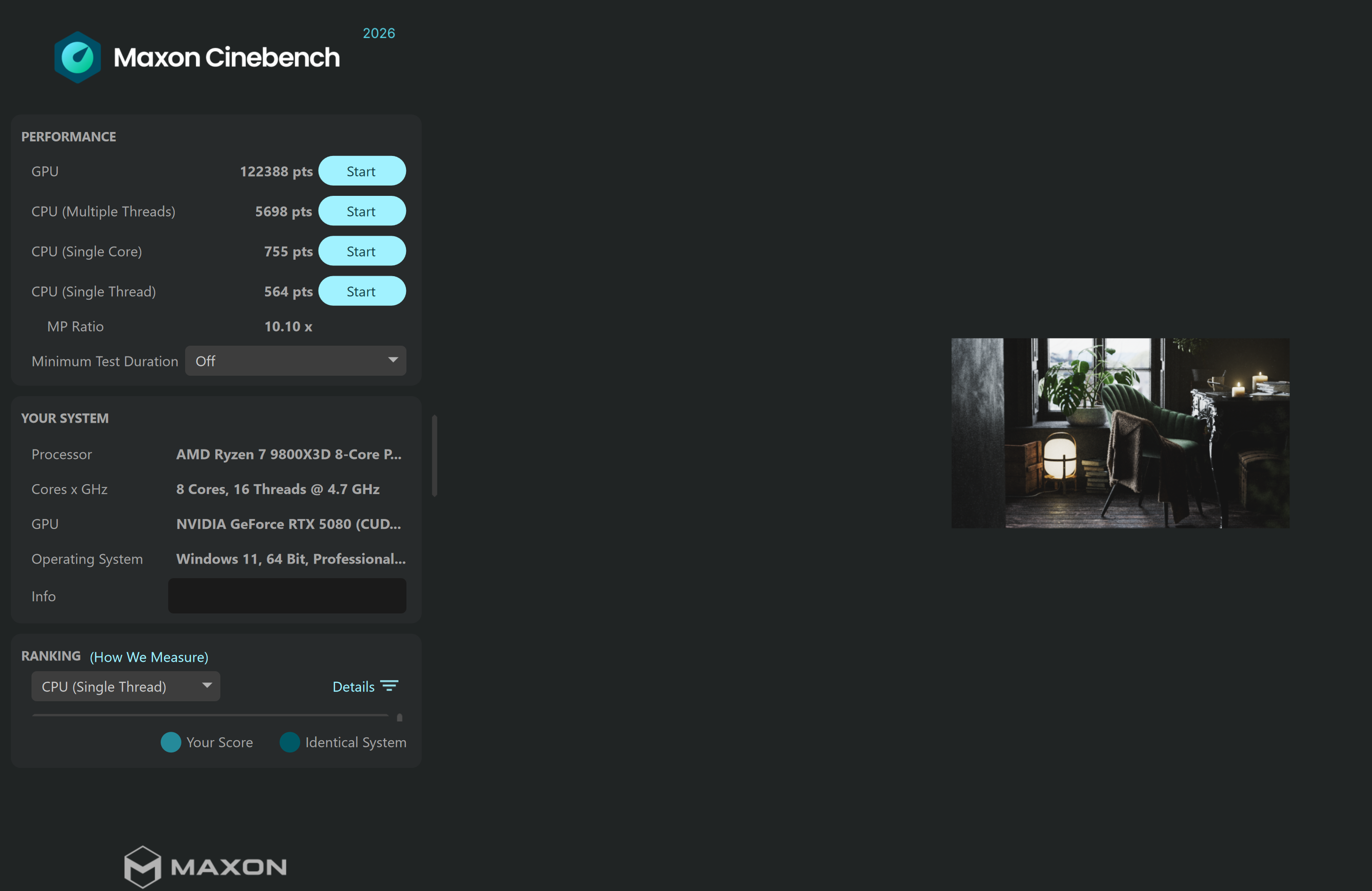Click the CPU (Single Thread) label in Performance
The height and width of the screenshot is (891, 1372).
pos(94,292)
